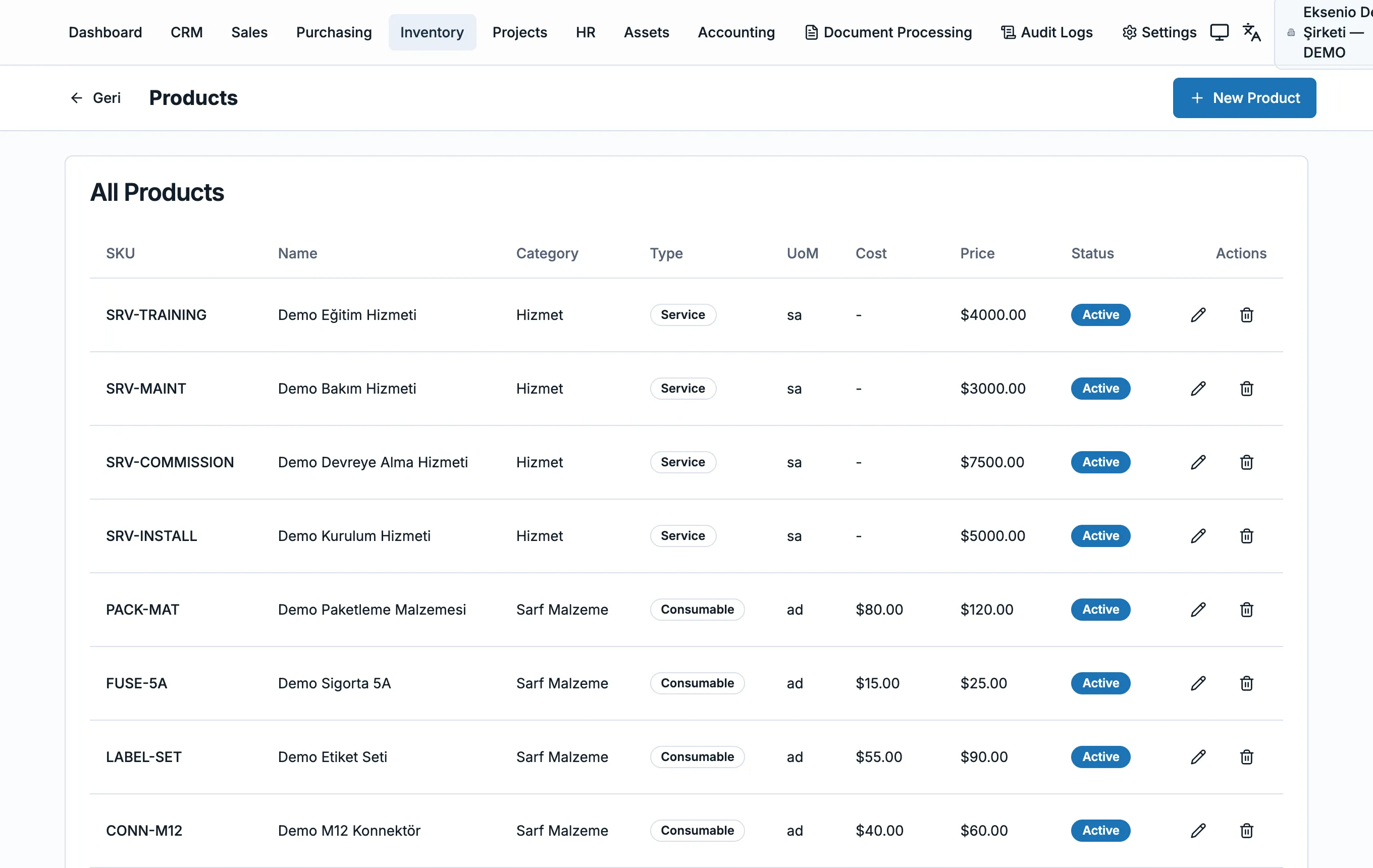Edit the CONN-M12 product with pencil icon

coord(1198,830)
